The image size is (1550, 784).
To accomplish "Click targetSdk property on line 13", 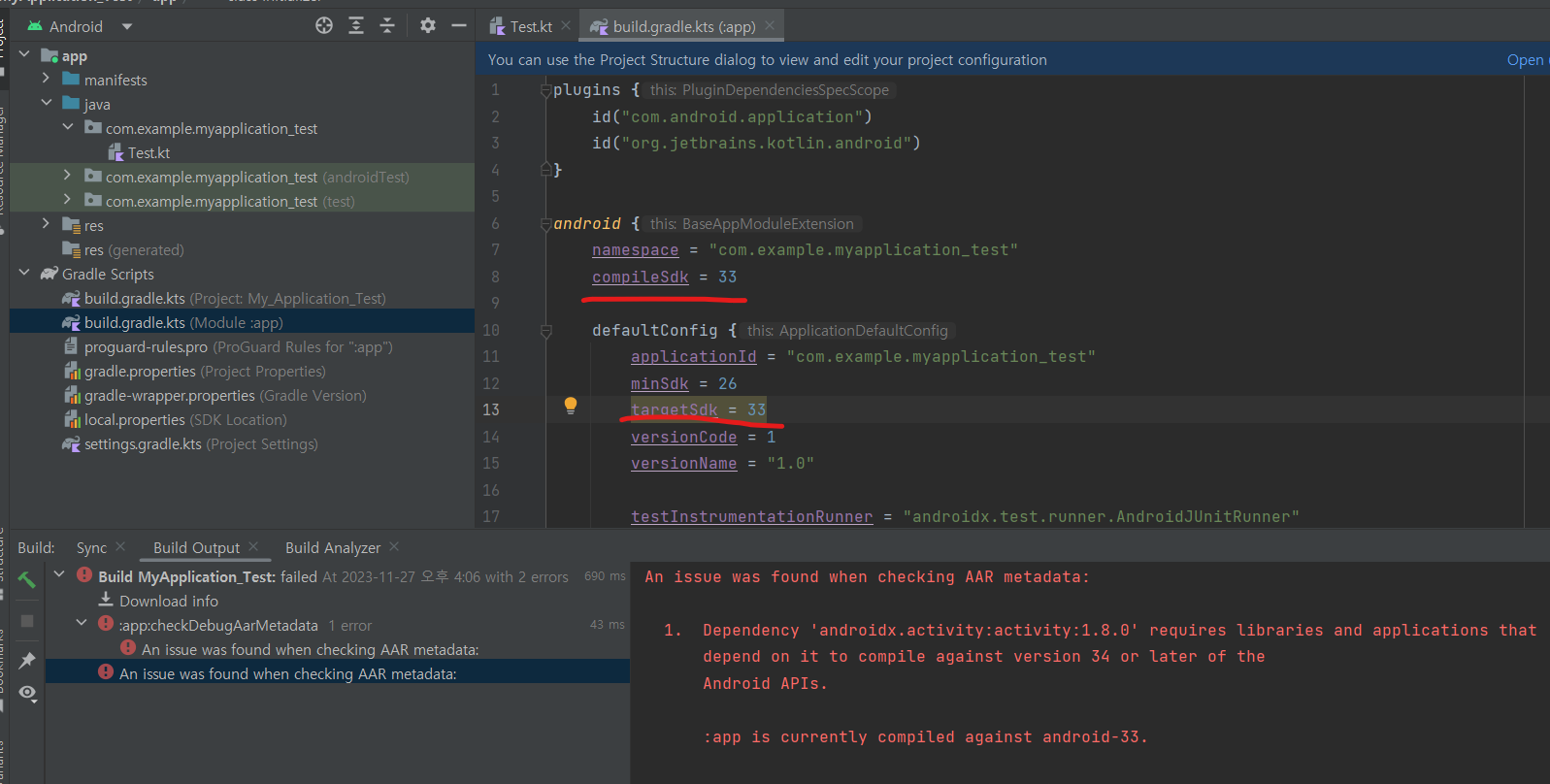I will click(675, 410).
